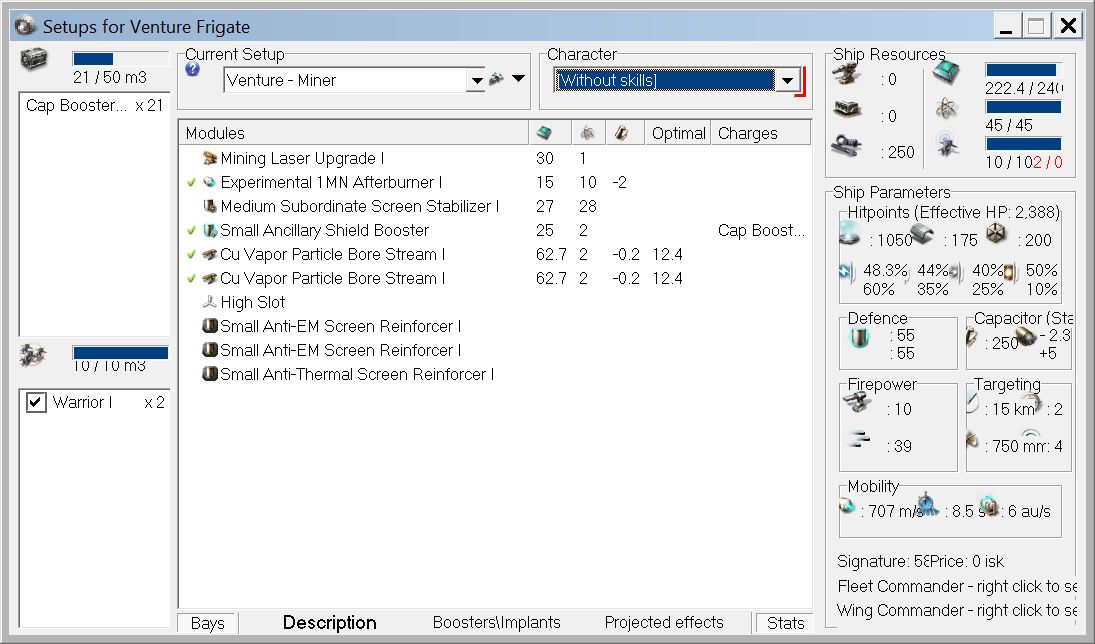The image size is (1095, 644).
Task: Click the 15 km targeting range value
Action: pyautogui.click(x=1008, y=409)
